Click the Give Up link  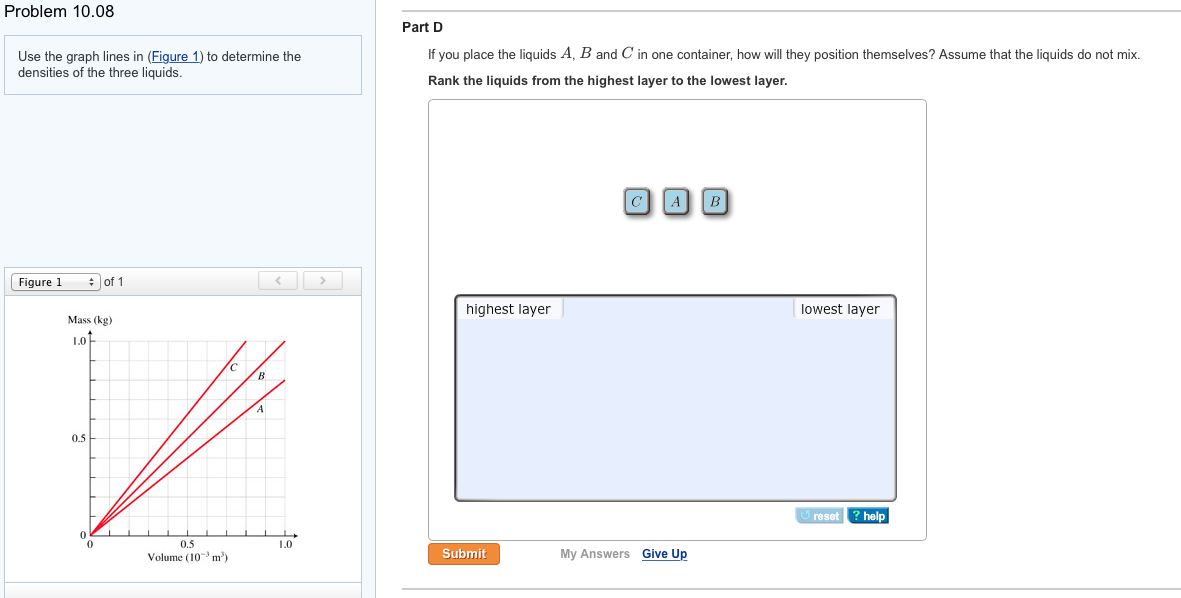point(664,553)
